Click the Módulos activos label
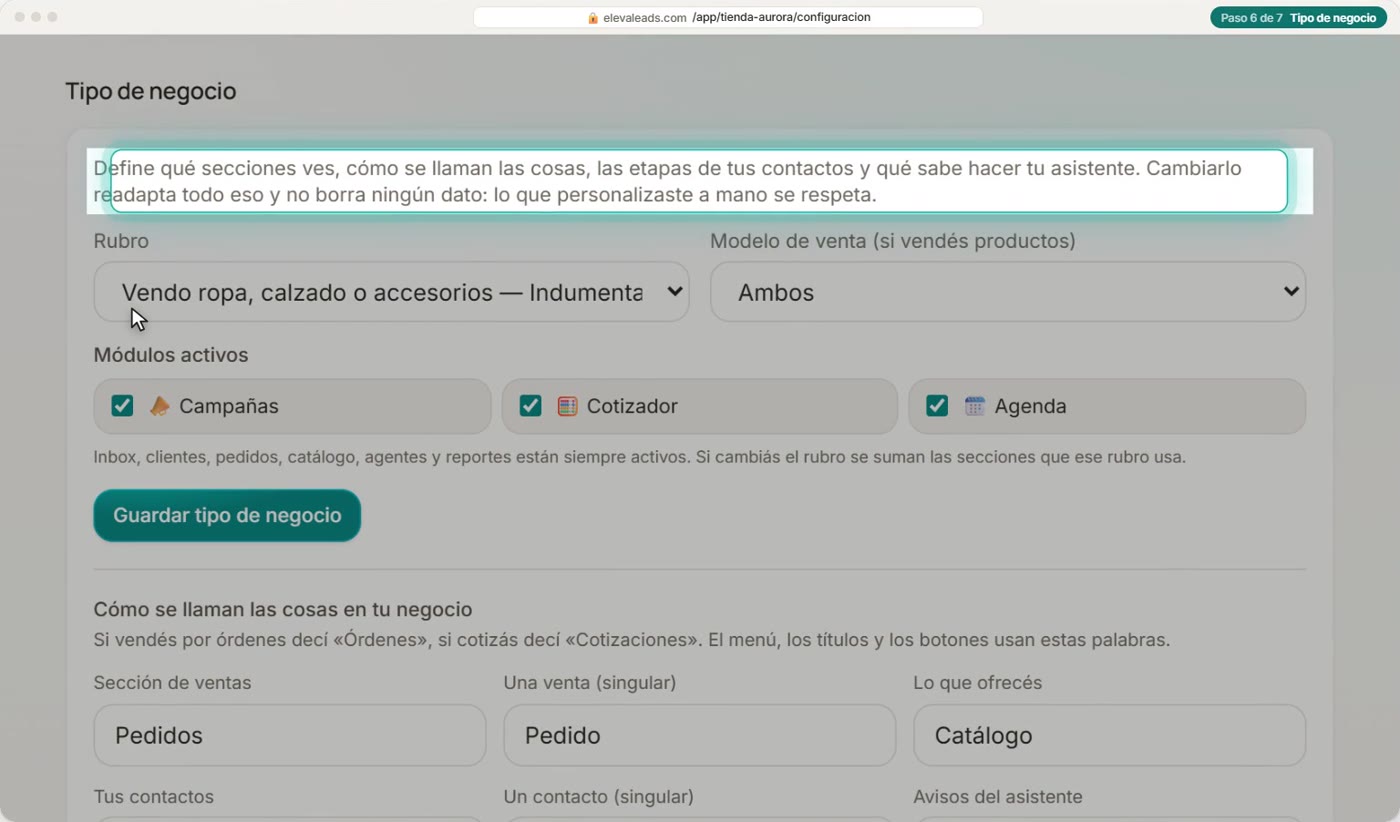 pyautogui.click(x=171, y=355)
